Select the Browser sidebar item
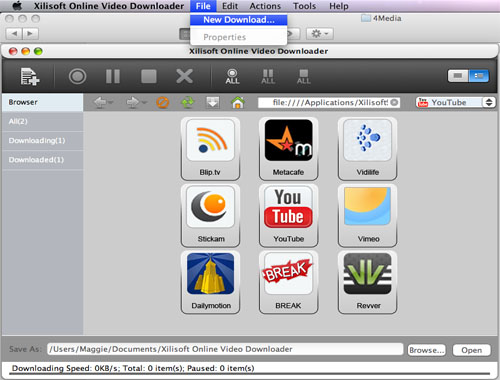The width and height of the screenshot is (500, 380). (42, 102)
